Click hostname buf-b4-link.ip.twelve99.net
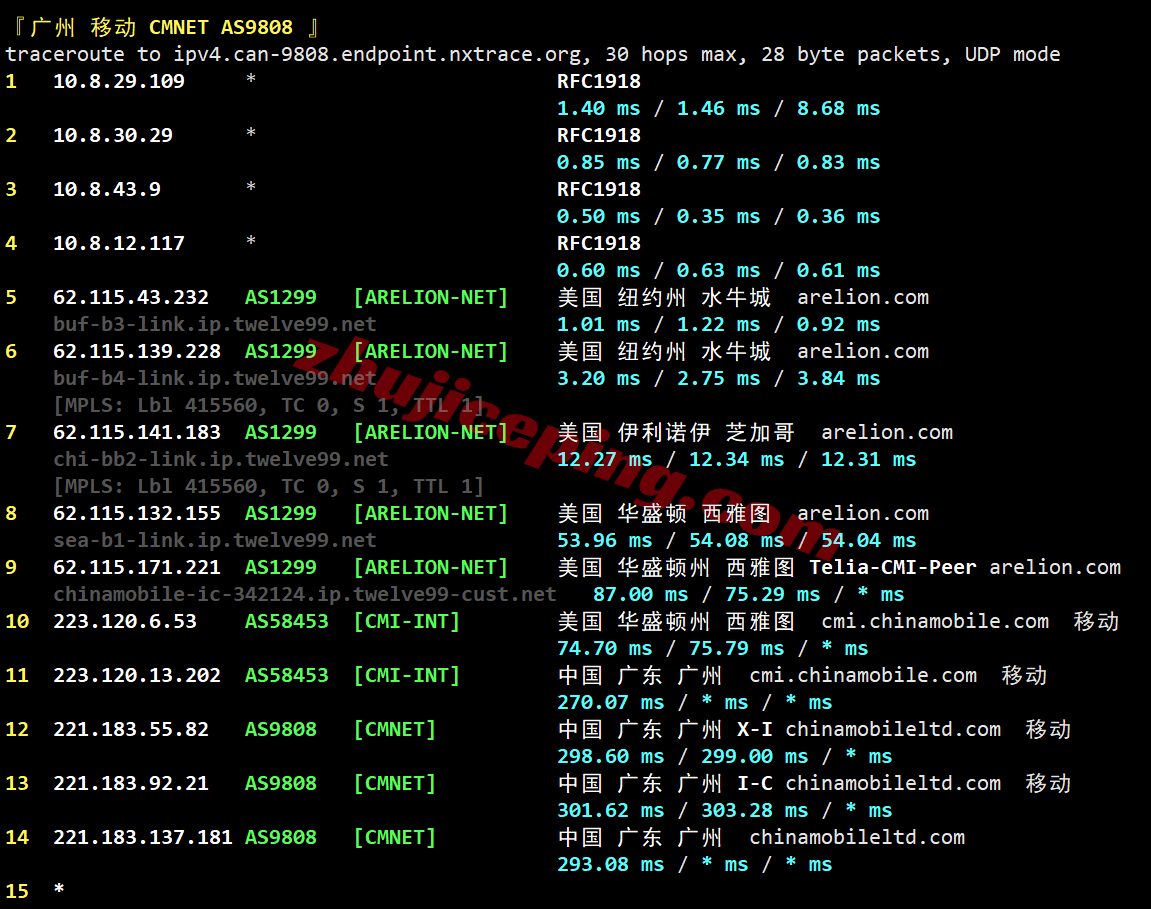The width and height of the screenshot is (1151, 909). [x=214, y=378]
